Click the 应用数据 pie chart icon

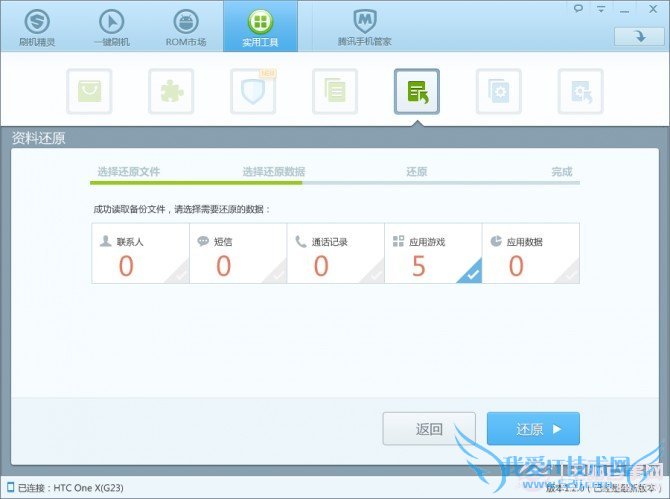[x=496, y=241]
